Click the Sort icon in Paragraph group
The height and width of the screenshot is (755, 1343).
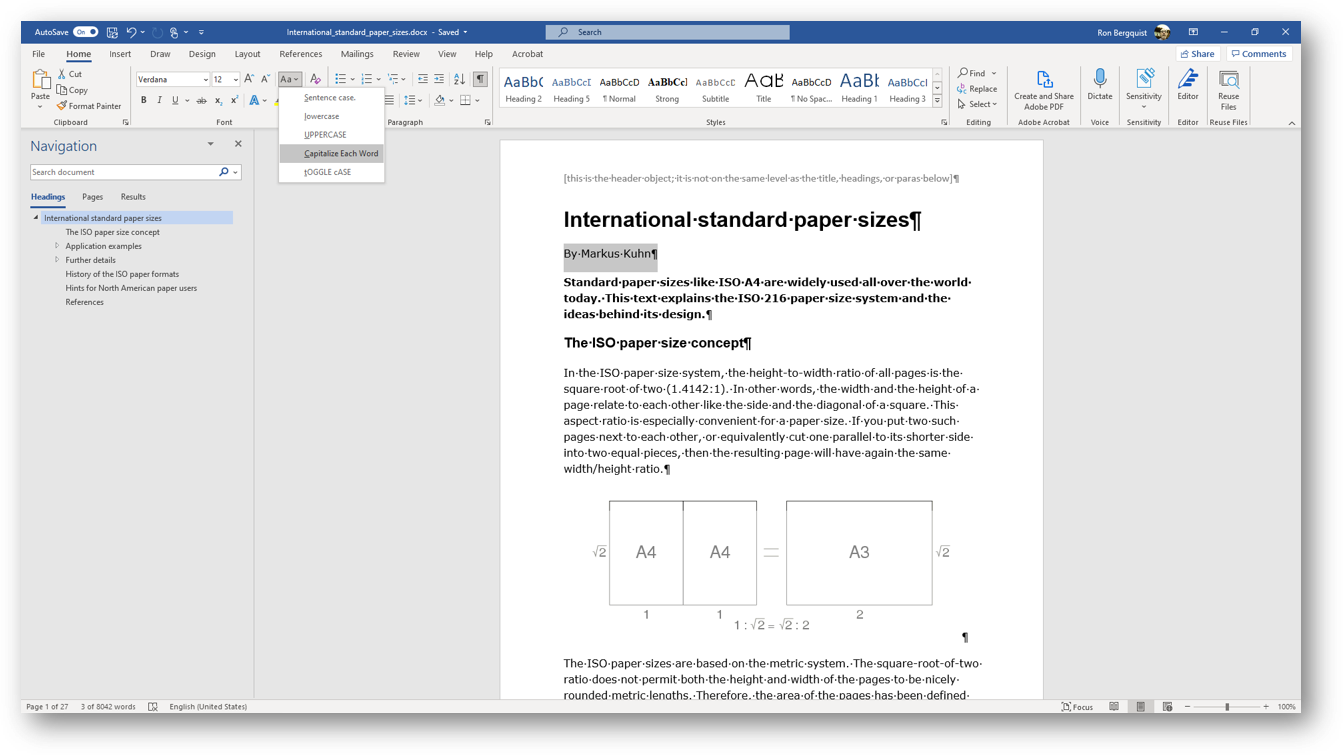[x=459, y=79]
